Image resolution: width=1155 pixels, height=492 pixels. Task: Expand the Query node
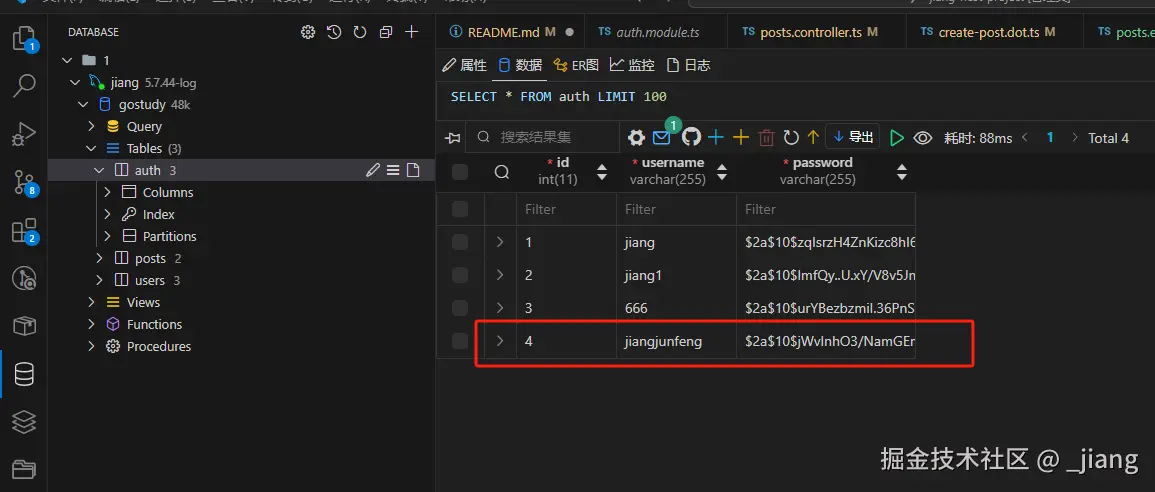[91, 126]
